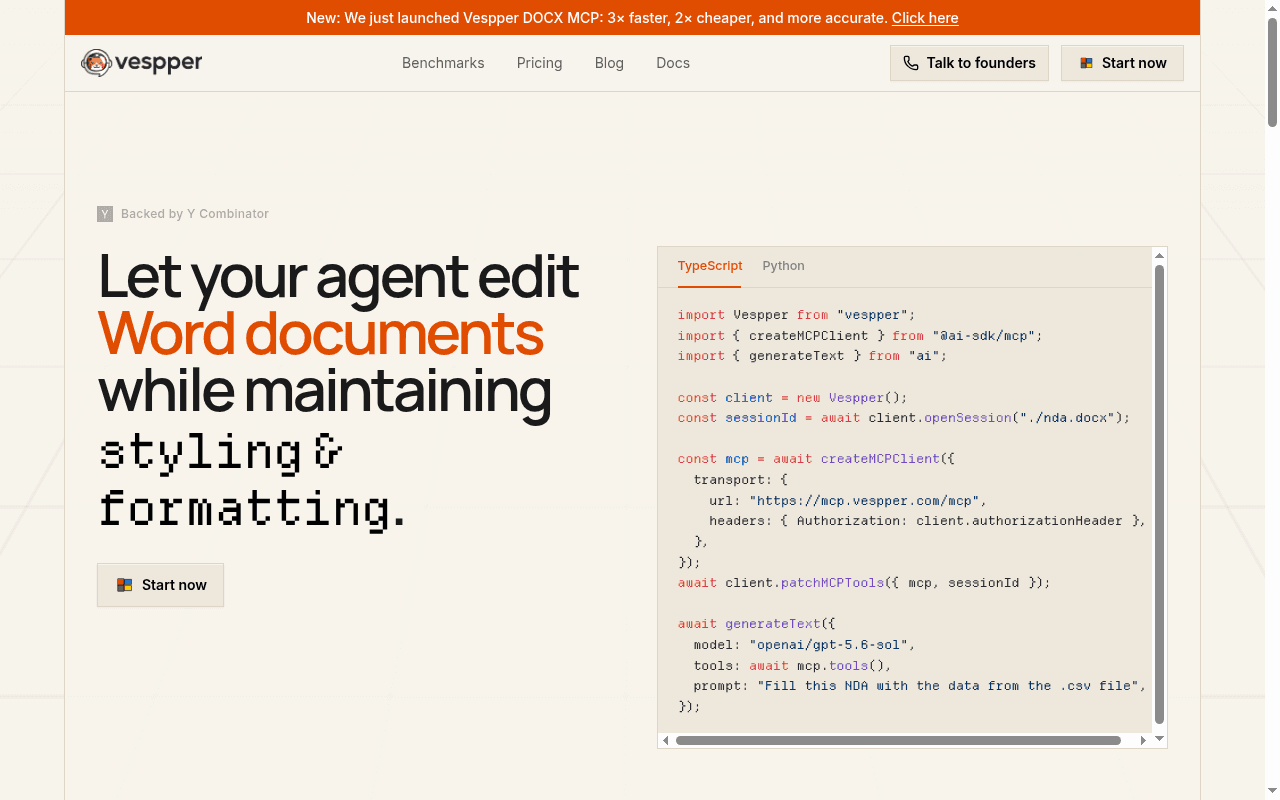Image resolution: width=1280 pixels, height=800 pixels.
Task: Click the Vespper logo in the header
Action: (x=142, y=63)
